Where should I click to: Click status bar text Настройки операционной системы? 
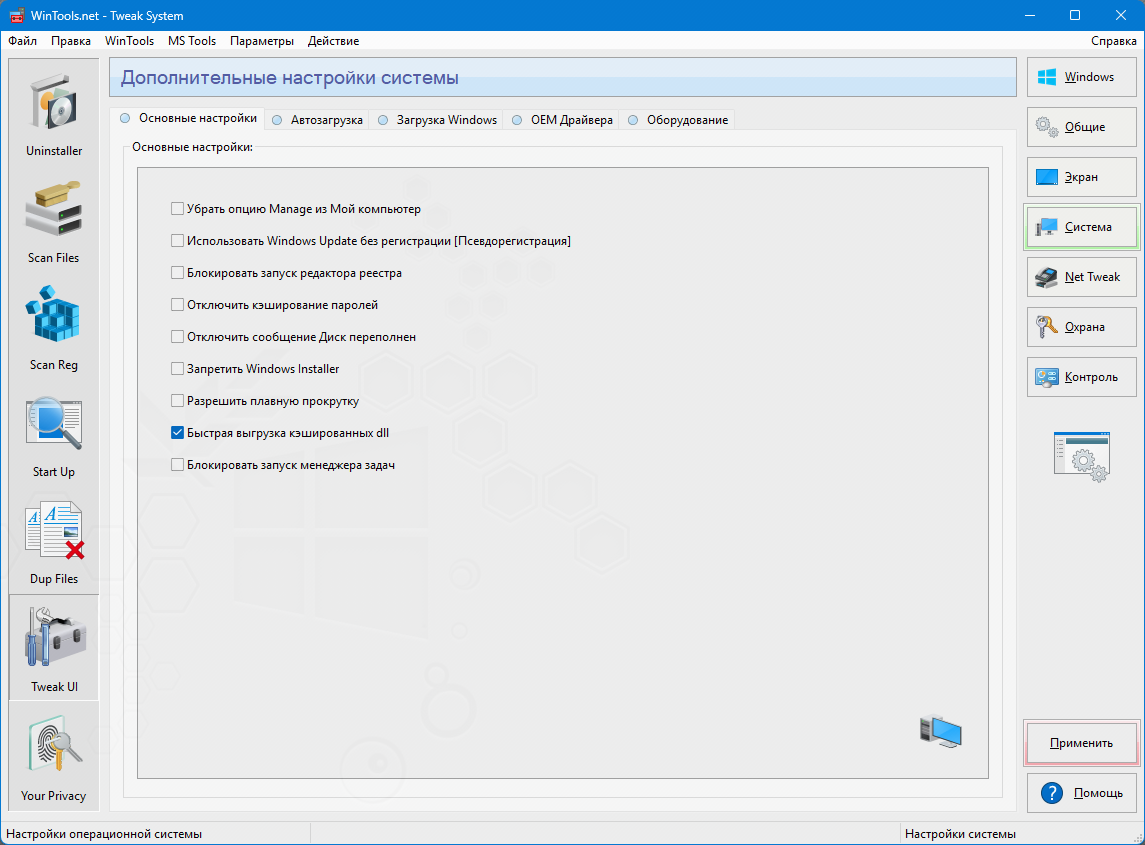(x=104, y=834)
